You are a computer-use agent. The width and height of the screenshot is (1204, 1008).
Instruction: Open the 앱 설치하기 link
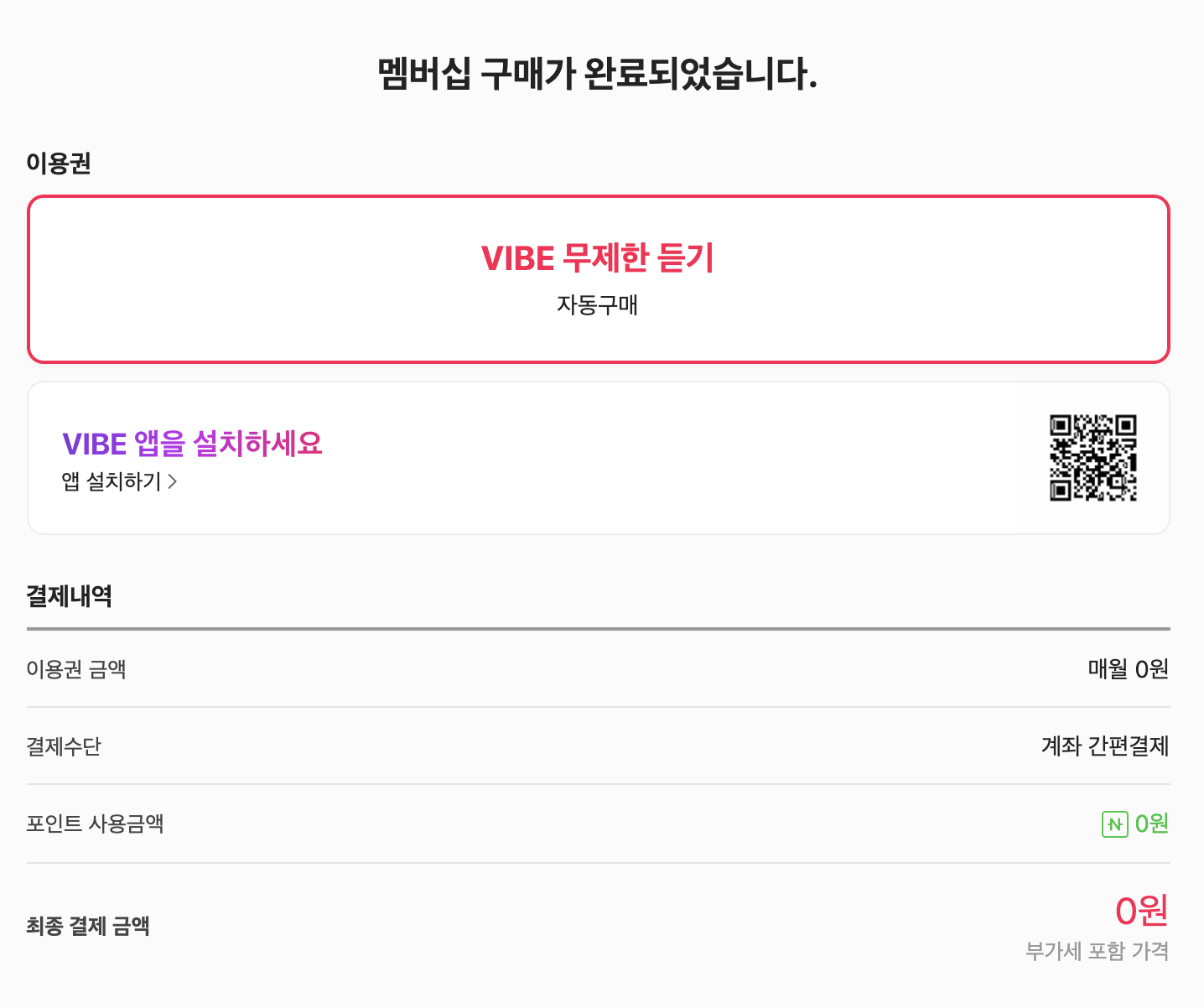119,481
